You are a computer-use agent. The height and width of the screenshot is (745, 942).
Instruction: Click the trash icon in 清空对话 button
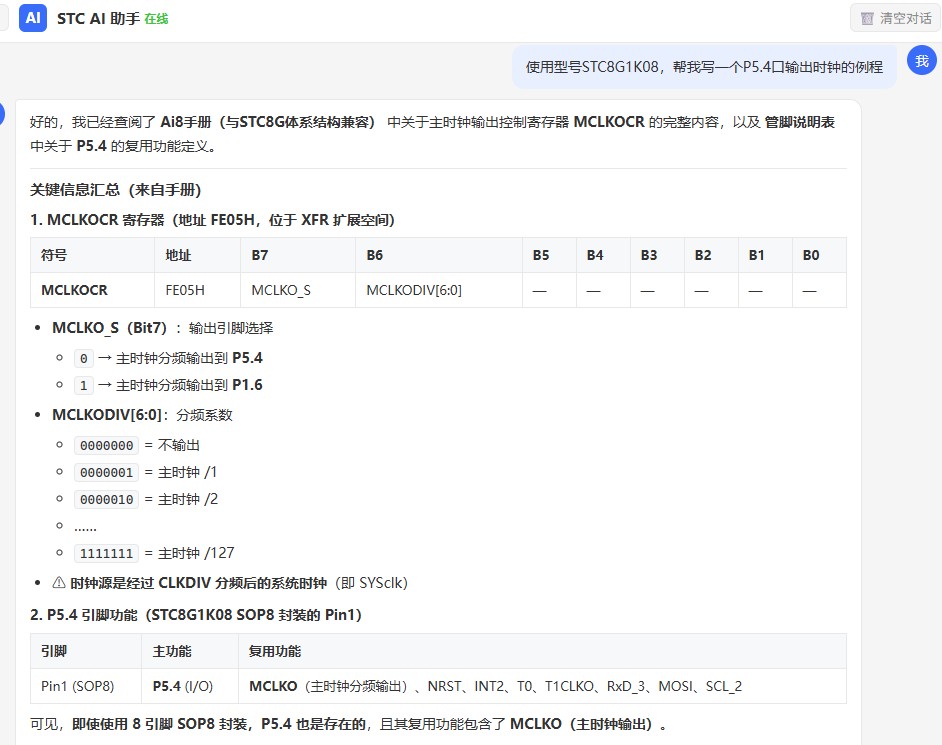[867, 19]
